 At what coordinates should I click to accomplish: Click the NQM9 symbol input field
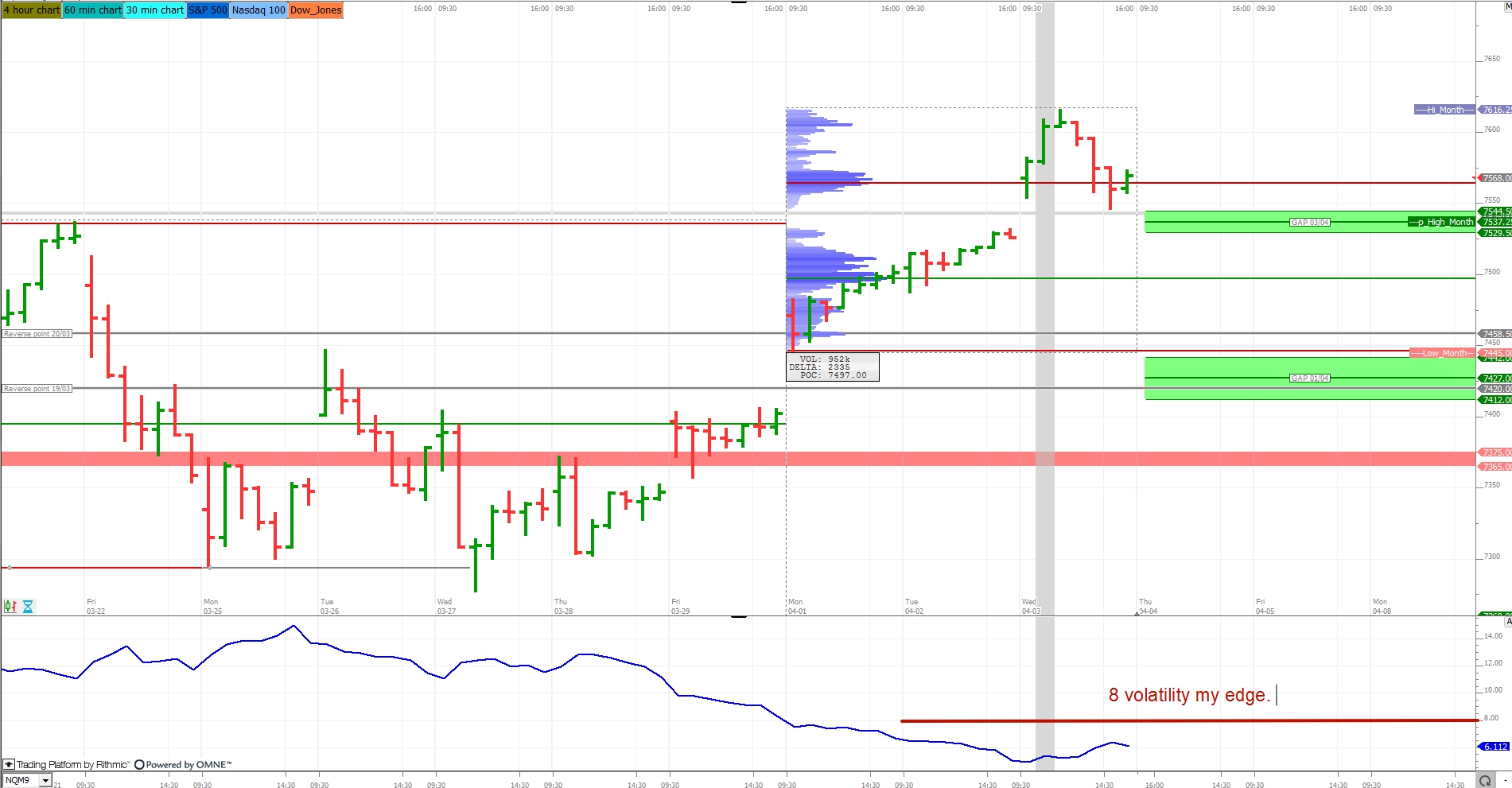21,781
